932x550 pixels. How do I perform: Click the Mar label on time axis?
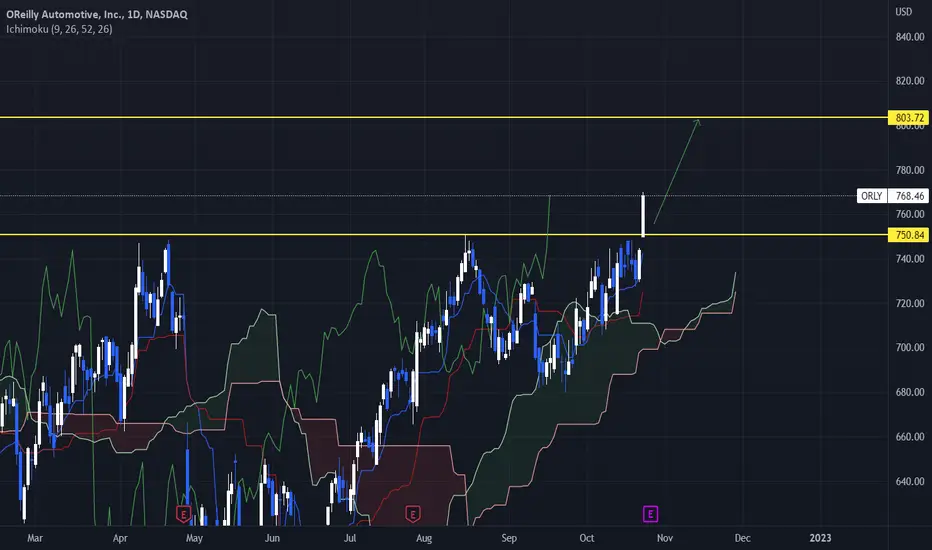(x=34, y=538)
